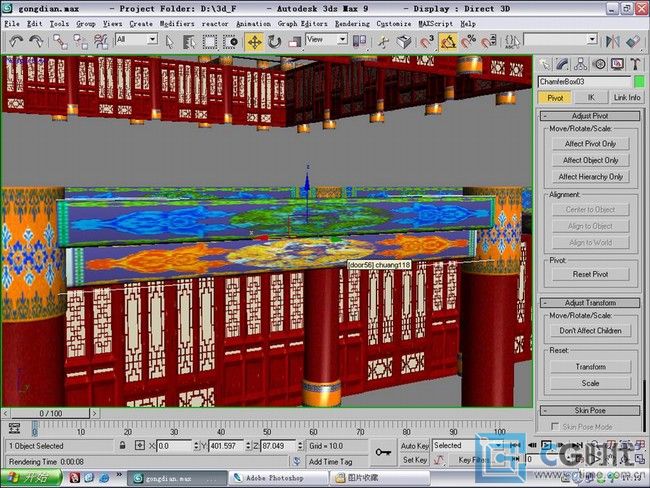
Task: Collapse the Skin Pose rollout
Action: click(590, 410)
